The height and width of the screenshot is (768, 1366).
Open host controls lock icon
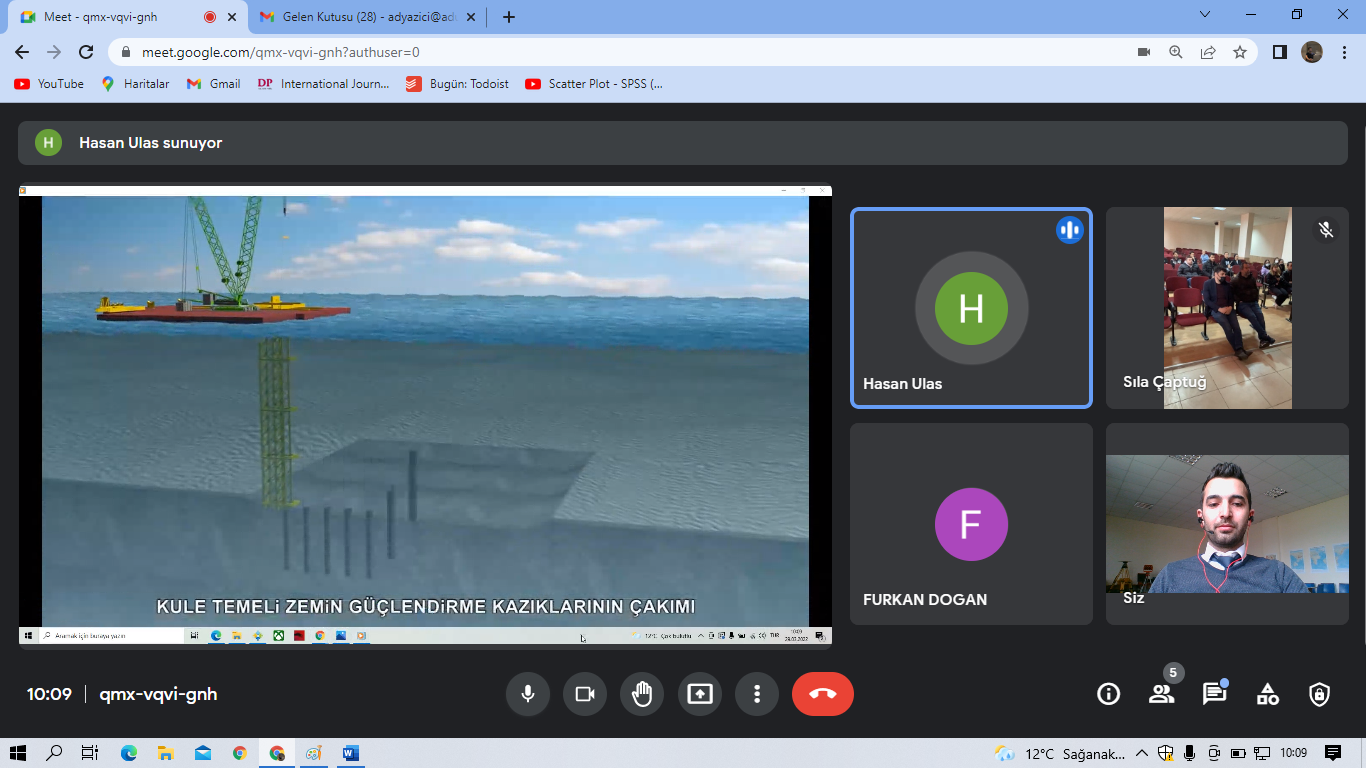click(x=1320, y=694)
